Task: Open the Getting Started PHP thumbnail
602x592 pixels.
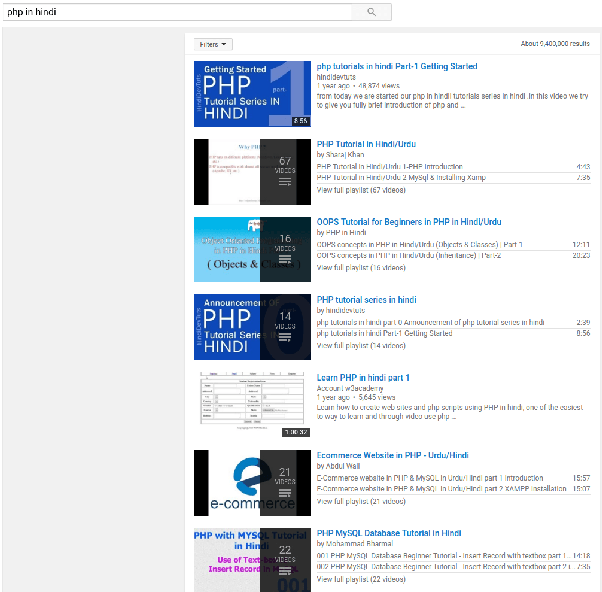Action: (252, 94)
